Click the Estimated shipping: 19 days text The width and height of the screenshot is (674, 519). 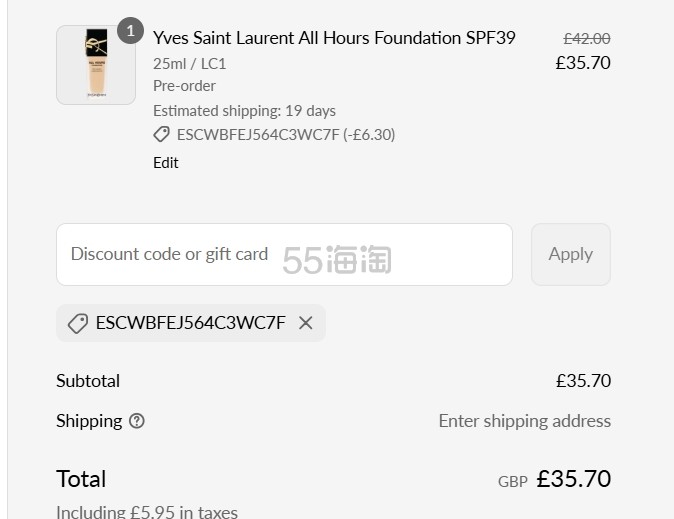click(x=244, y=111)
